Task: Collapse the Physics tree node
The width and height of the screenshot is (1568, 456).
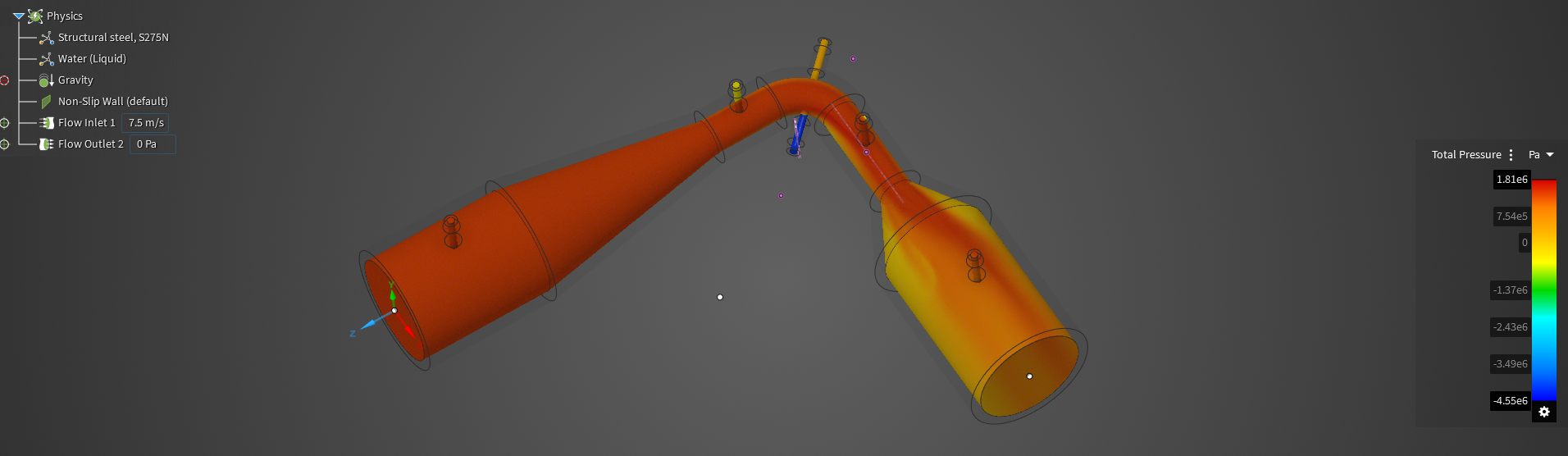Action: pyautogui.click(x=18, y=16)
